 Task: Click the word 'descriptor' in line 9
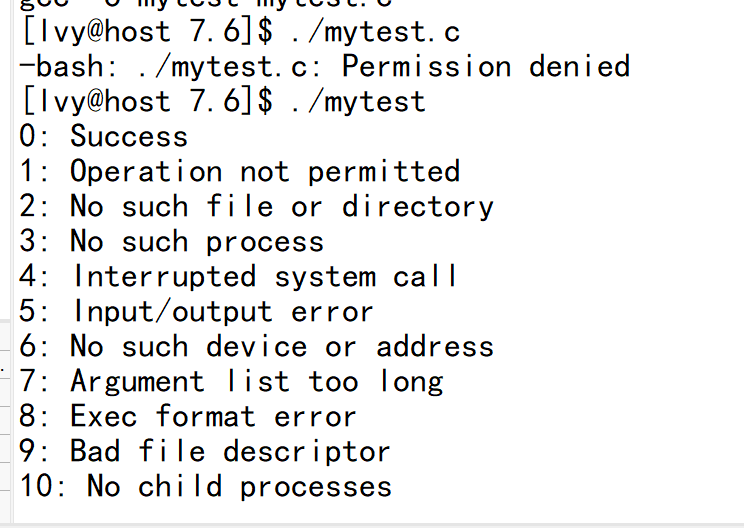pyautogui.click(x=307, y=452)
